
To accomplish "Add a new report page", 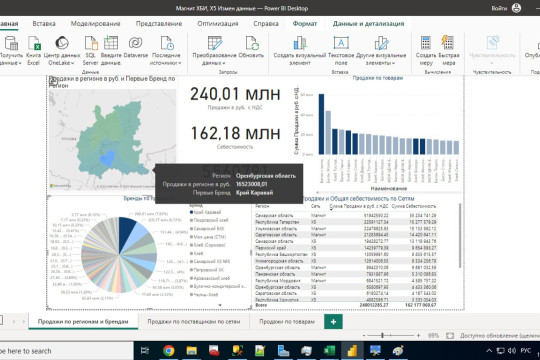I will pyautogui.click(x=333, y=322).
